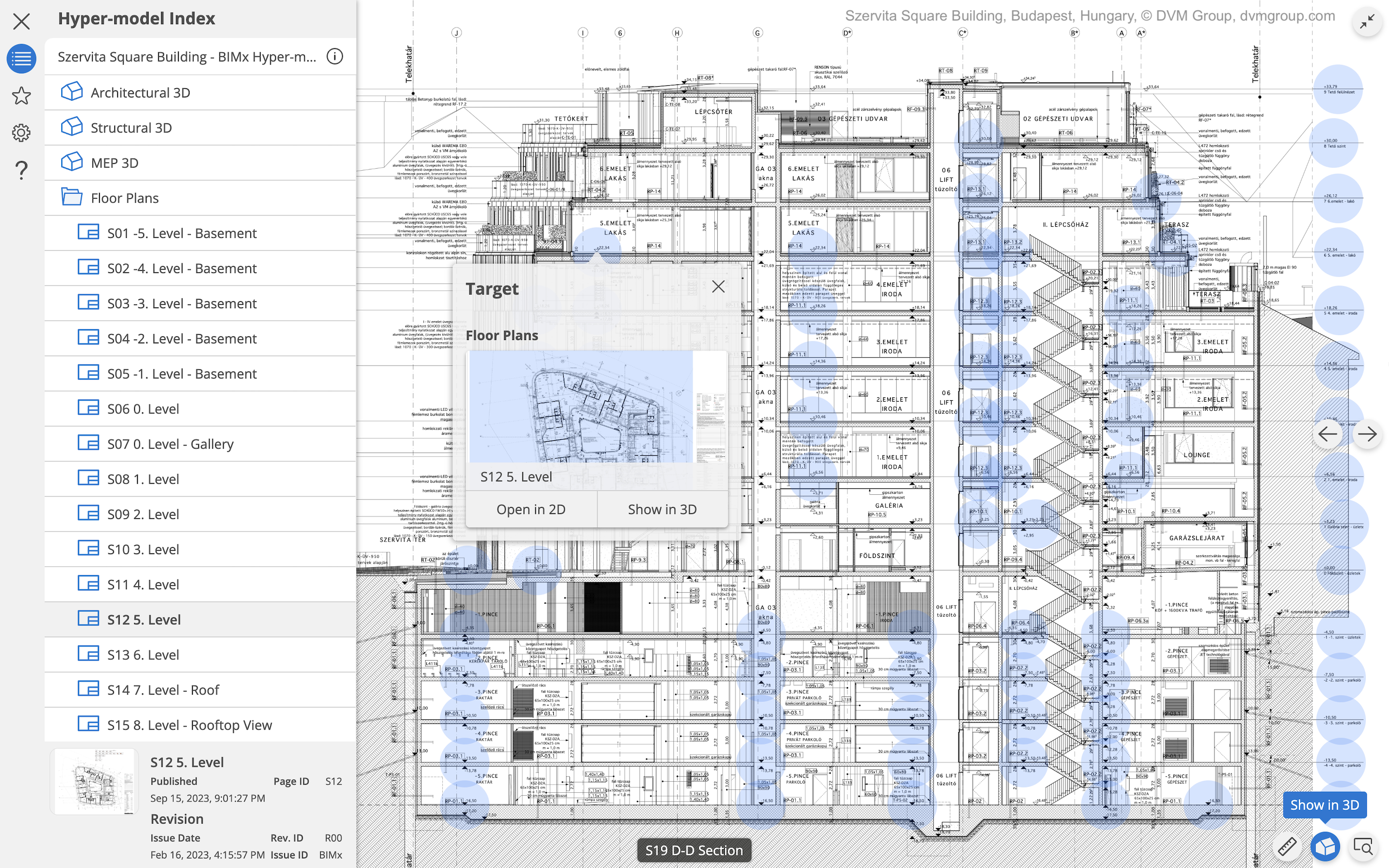Open the MEP 3D model

[114, 163]
